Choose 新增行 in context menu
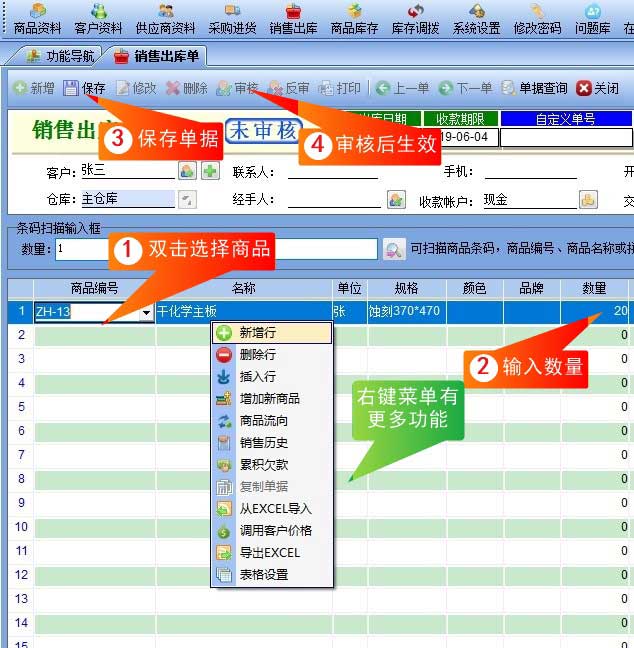Screen dimensions: 634x648 click(x=272, y=333)
